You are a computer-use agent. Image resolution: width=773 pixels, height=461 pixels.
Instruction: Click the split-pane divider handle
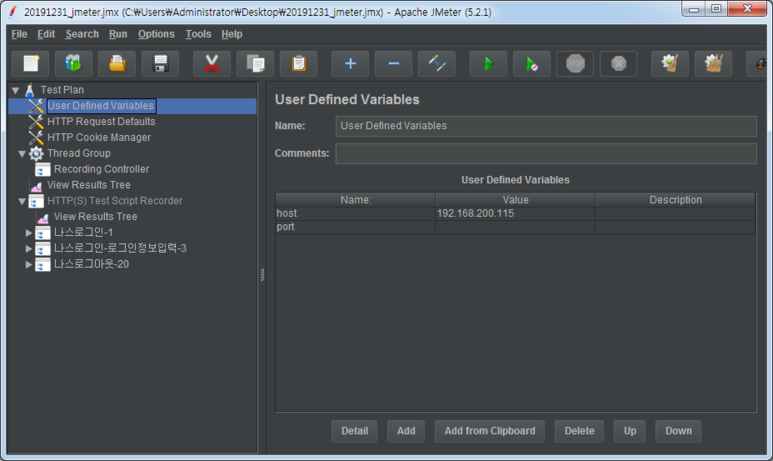[x=262, y=275]
